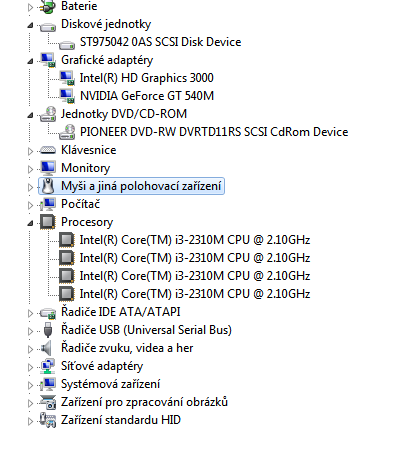Image resolution: width=399 pixels, height=452 pixels.
Task: Click the first i3-2310M processor icon
Action: [x=67, y=240]
